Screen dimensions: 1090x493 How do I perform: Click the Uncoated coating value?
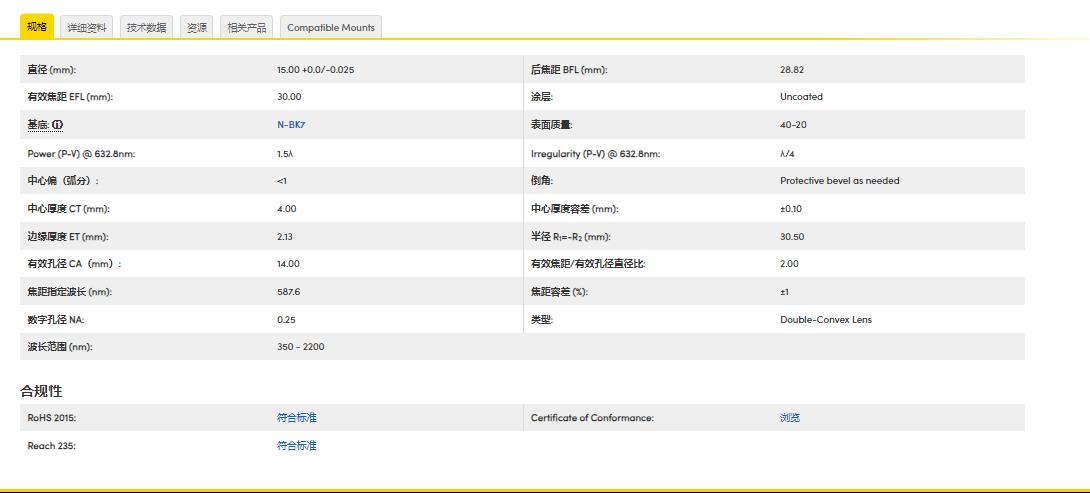tap(801, 97)
